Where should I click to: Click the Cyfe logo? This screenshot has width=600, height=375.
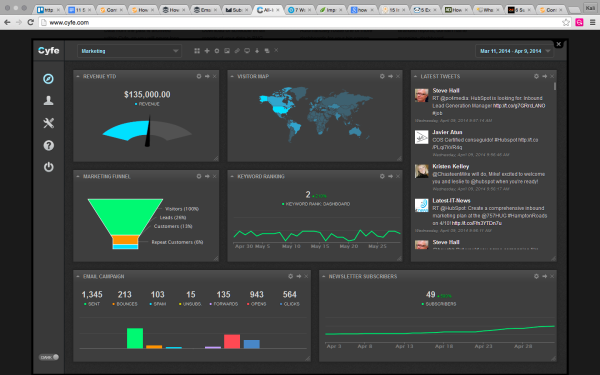[49, 51]
